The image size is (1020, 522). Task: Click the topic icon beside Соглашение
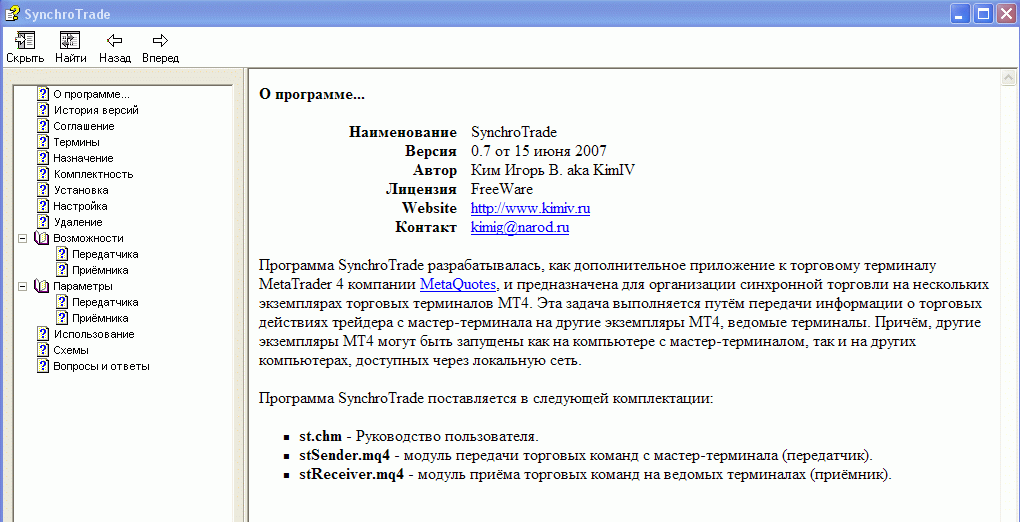tap(44, 126)
